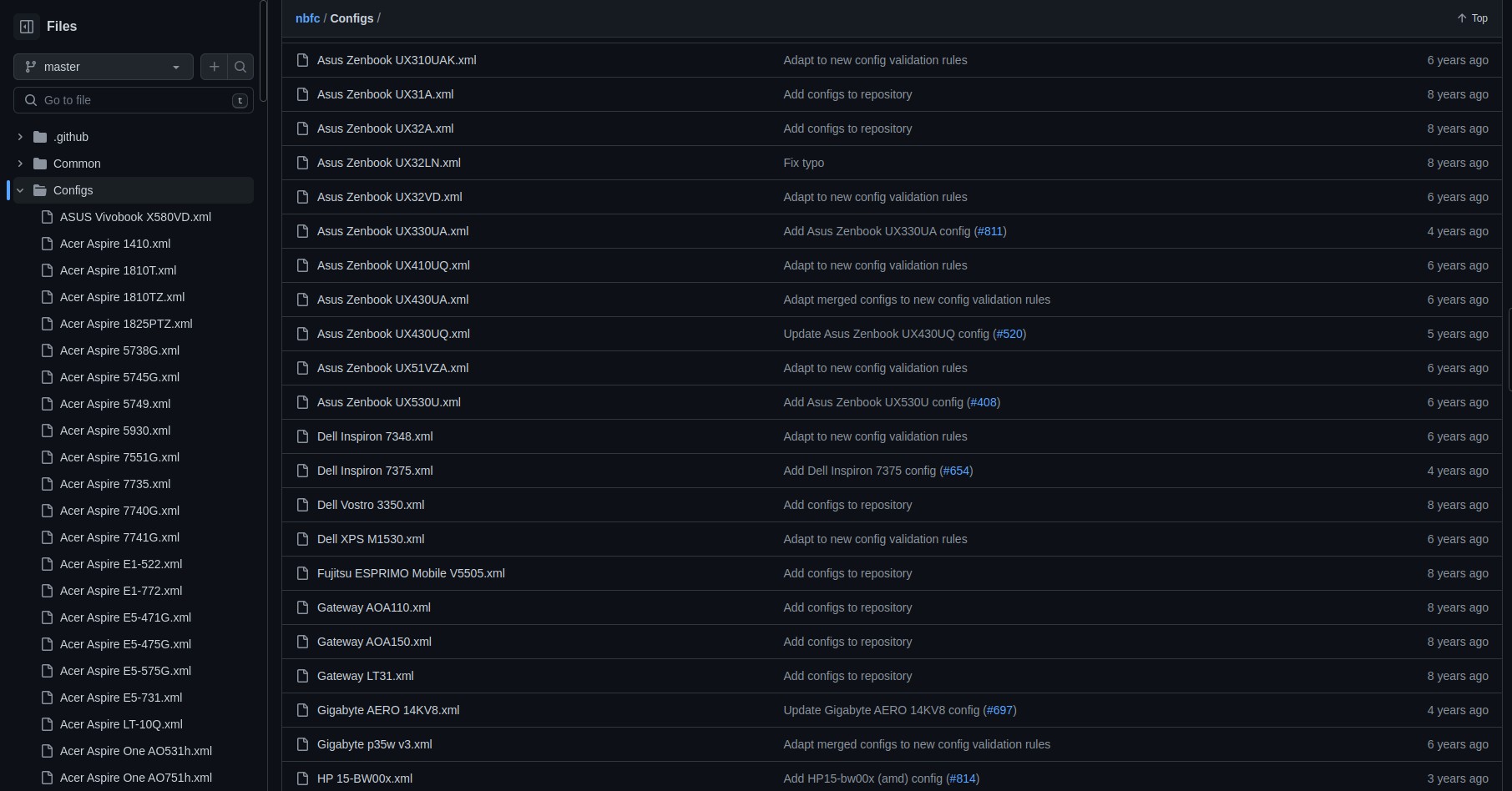This screenshot has width=1512, height=791.
Task: Expand the Common folder chevron
Action: [20, 164]
